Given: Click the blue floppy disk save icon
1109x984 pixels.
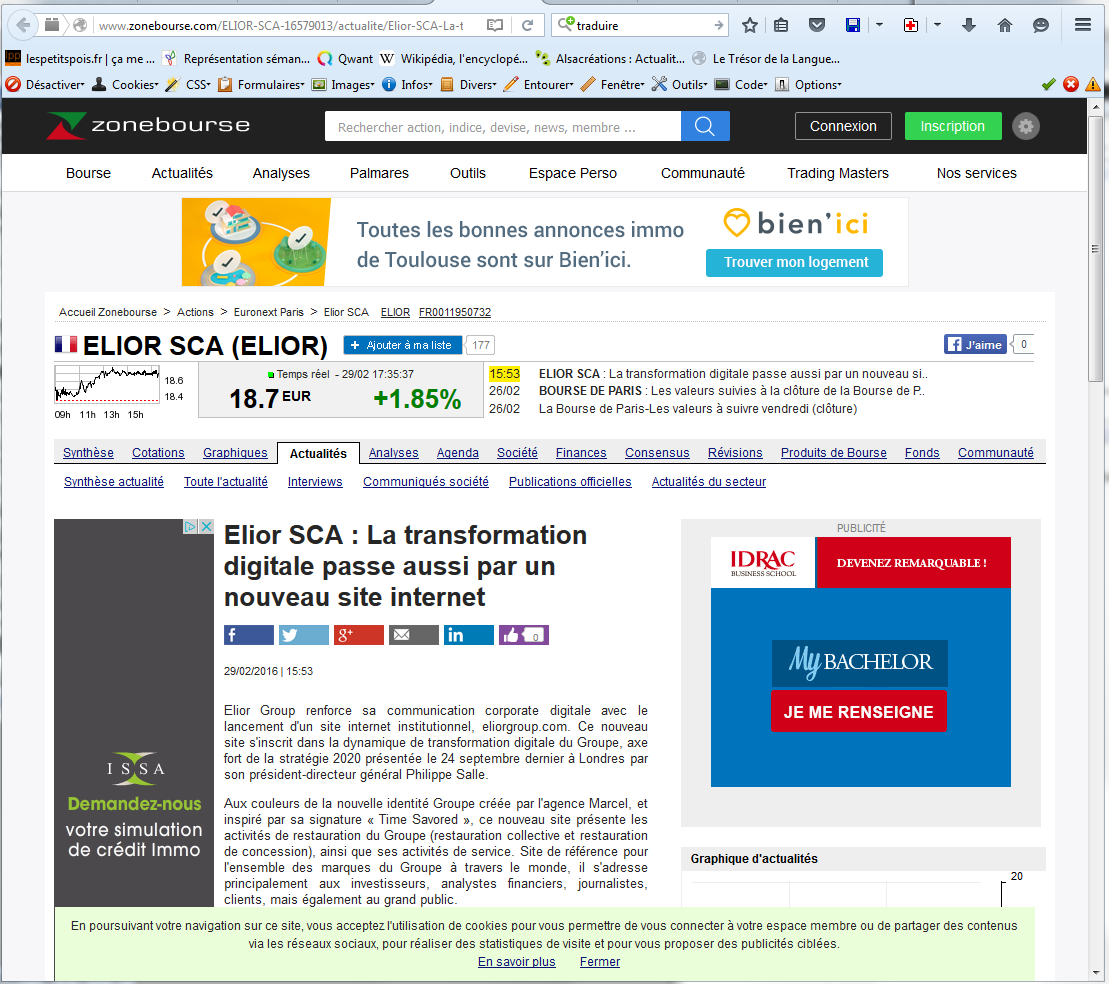Looking at the screenshot, I should click(853, 25).
